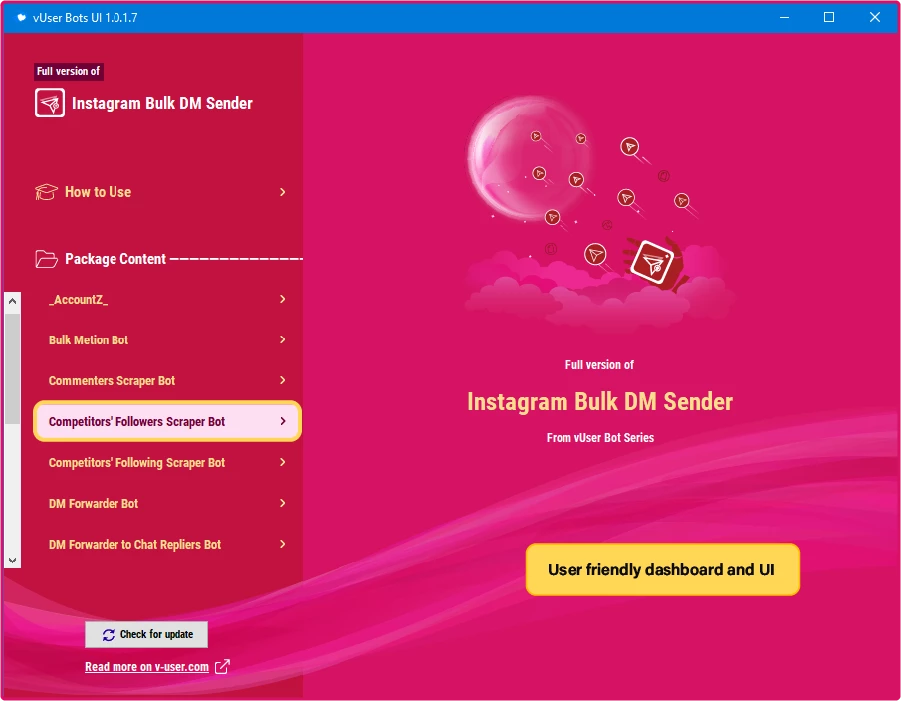Open the Read more on v-user.com link
Screen dimensions: 901x701
click(x=147, y=667)
